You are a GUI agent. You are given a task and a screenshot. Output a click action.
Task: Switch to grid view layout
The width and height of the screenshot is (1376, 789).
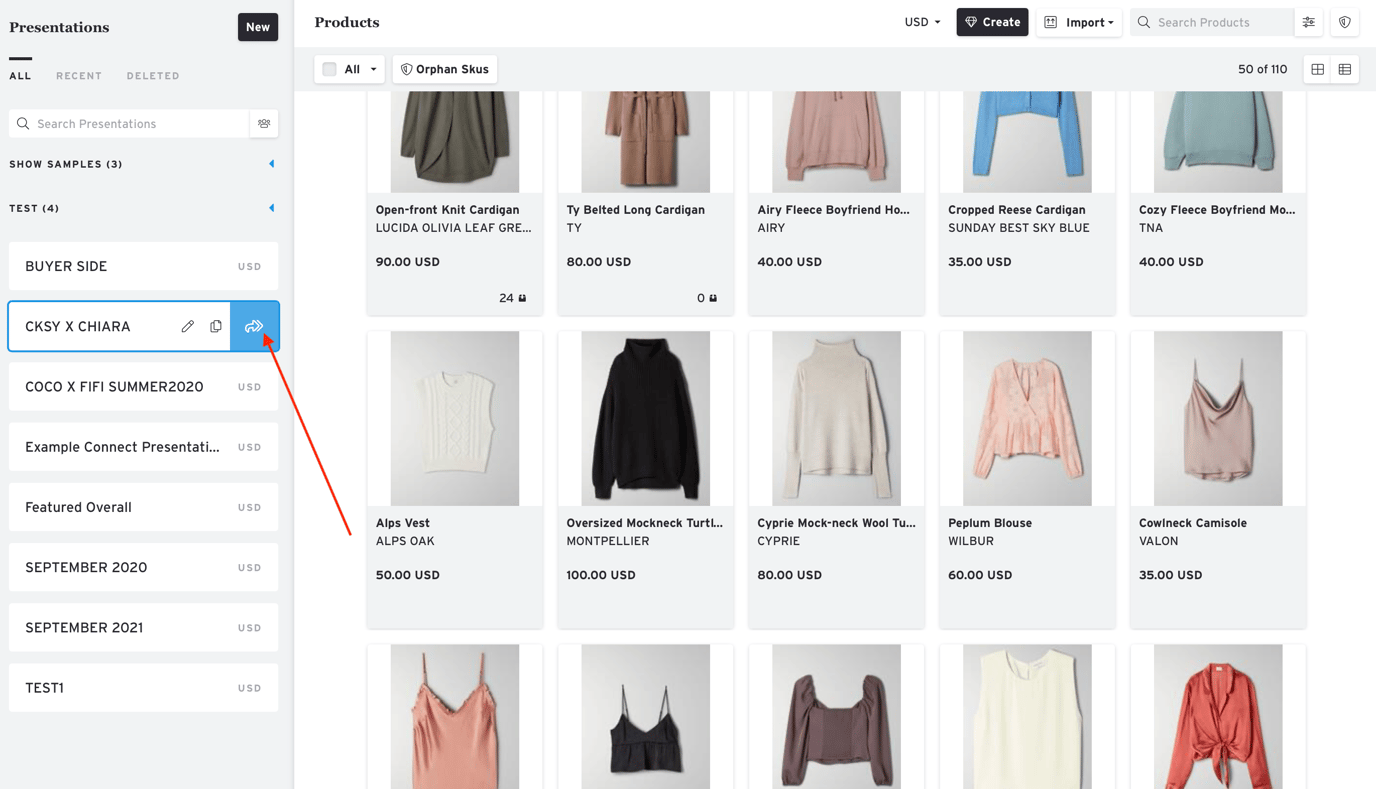1318,69
